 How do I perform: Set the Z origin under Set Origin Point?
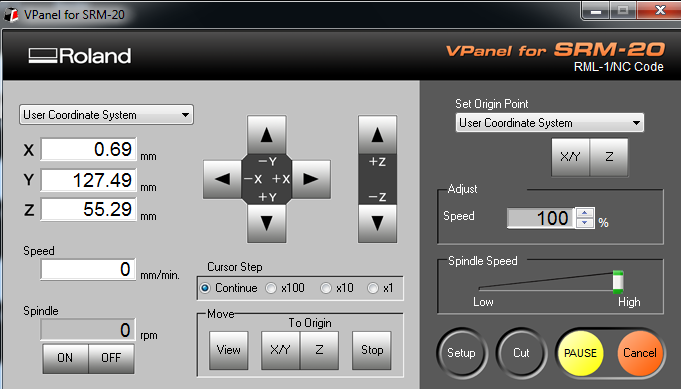[609, 157]
